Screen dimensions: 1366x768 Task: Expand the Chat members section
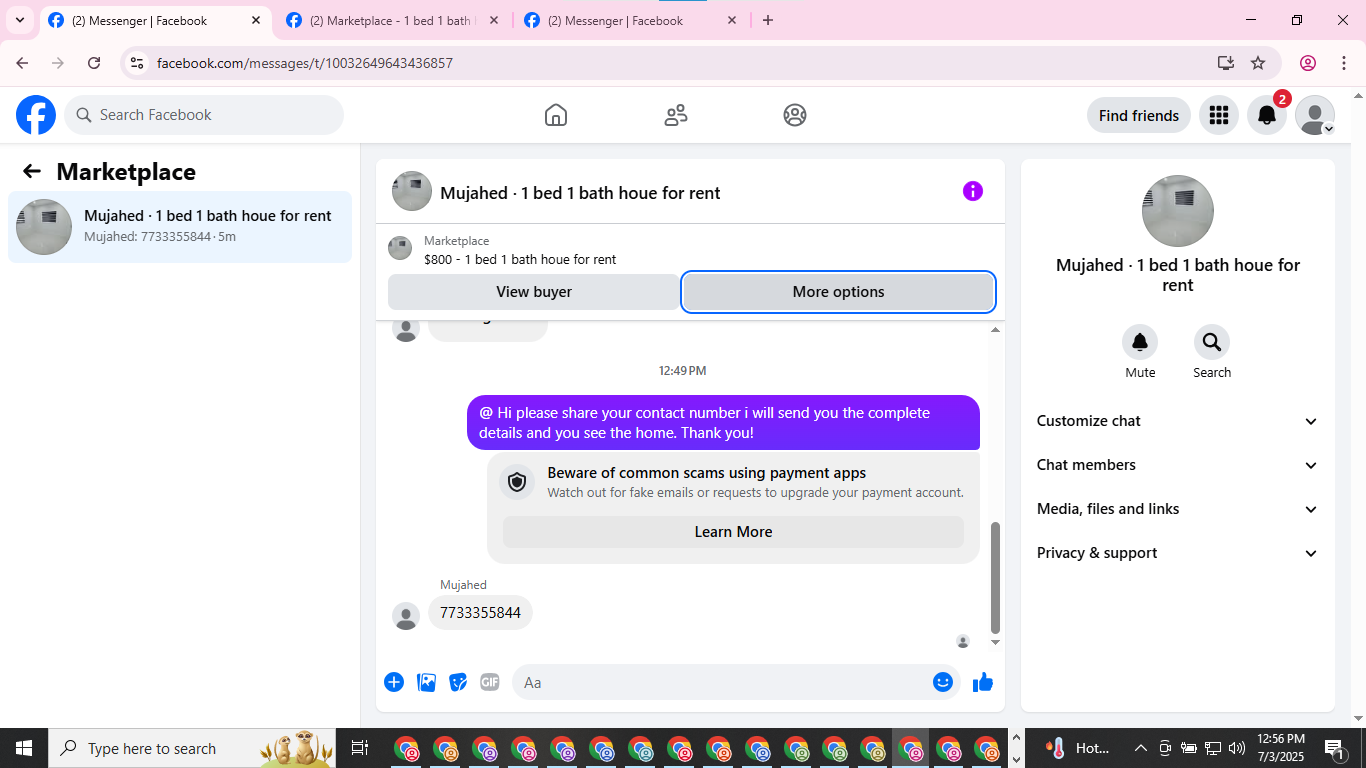click(x=1177, y=465)
